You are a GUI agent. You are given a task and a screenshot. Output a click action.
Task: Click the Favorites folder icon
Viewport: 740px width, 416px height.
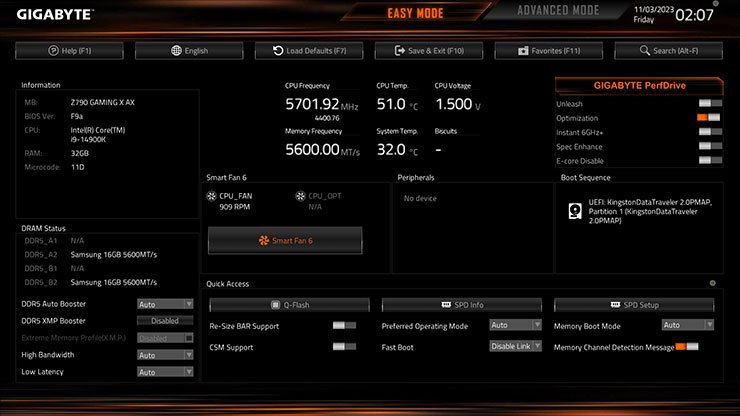[524, 51]
